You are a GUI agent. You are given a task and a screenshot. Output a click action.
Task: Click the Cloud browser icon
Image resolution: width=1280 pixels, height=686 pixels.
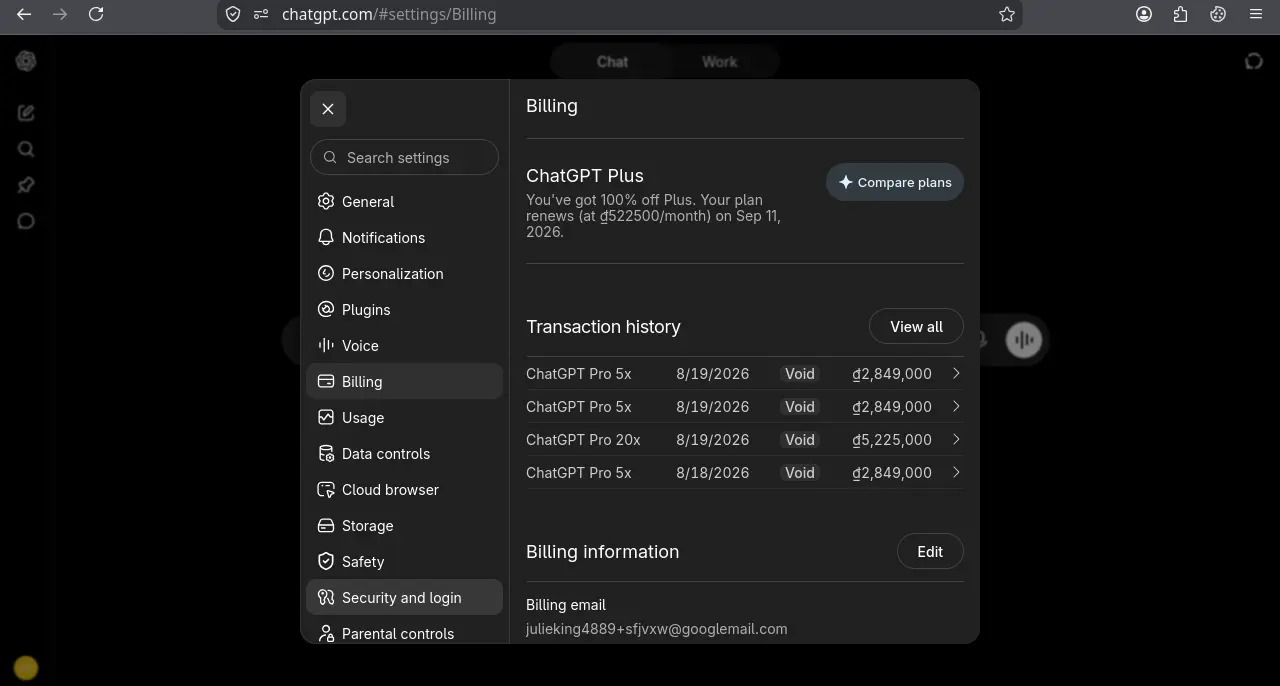[x=325, y=489]
